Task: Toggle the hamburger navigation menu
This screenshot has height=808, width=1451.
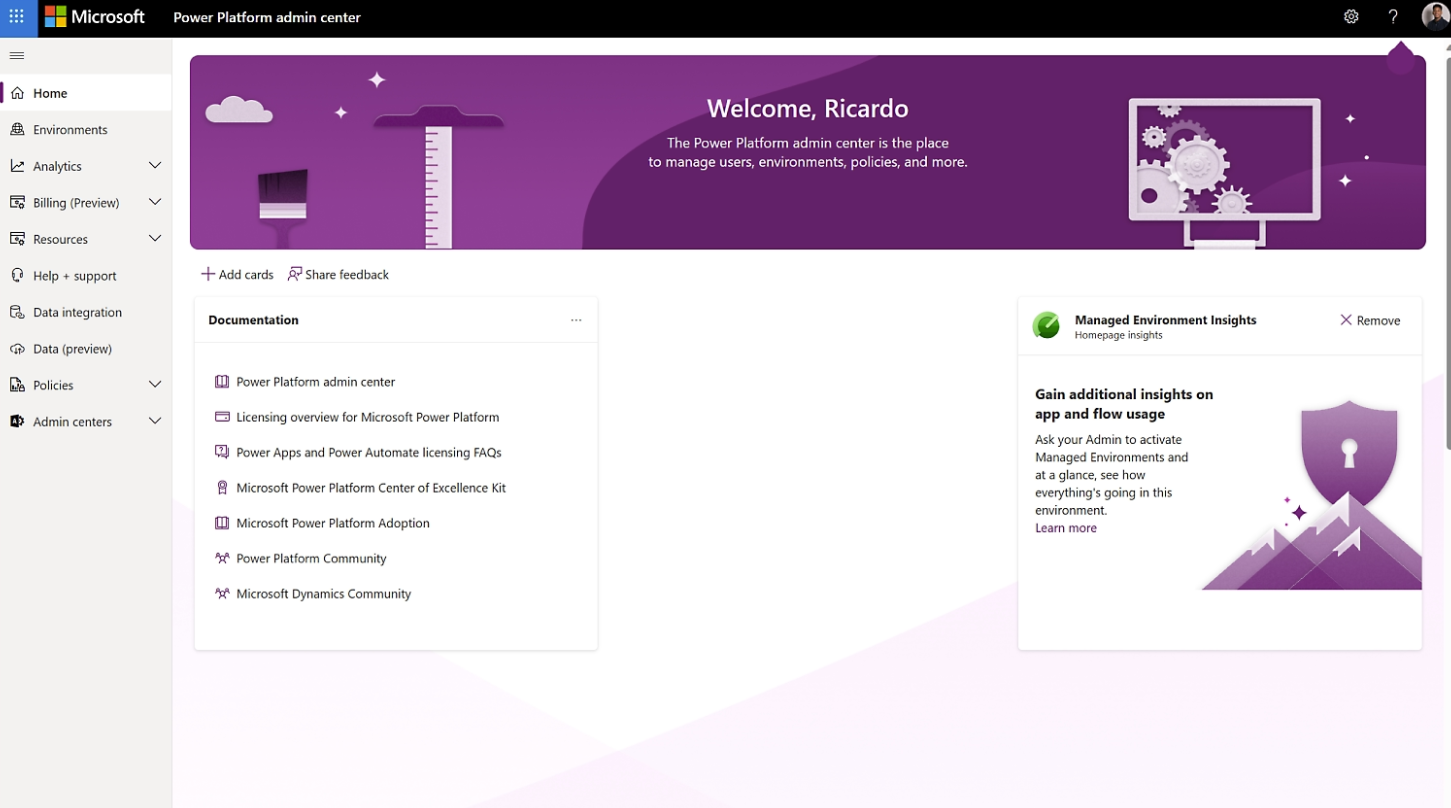Action: [x=17, y=56]
